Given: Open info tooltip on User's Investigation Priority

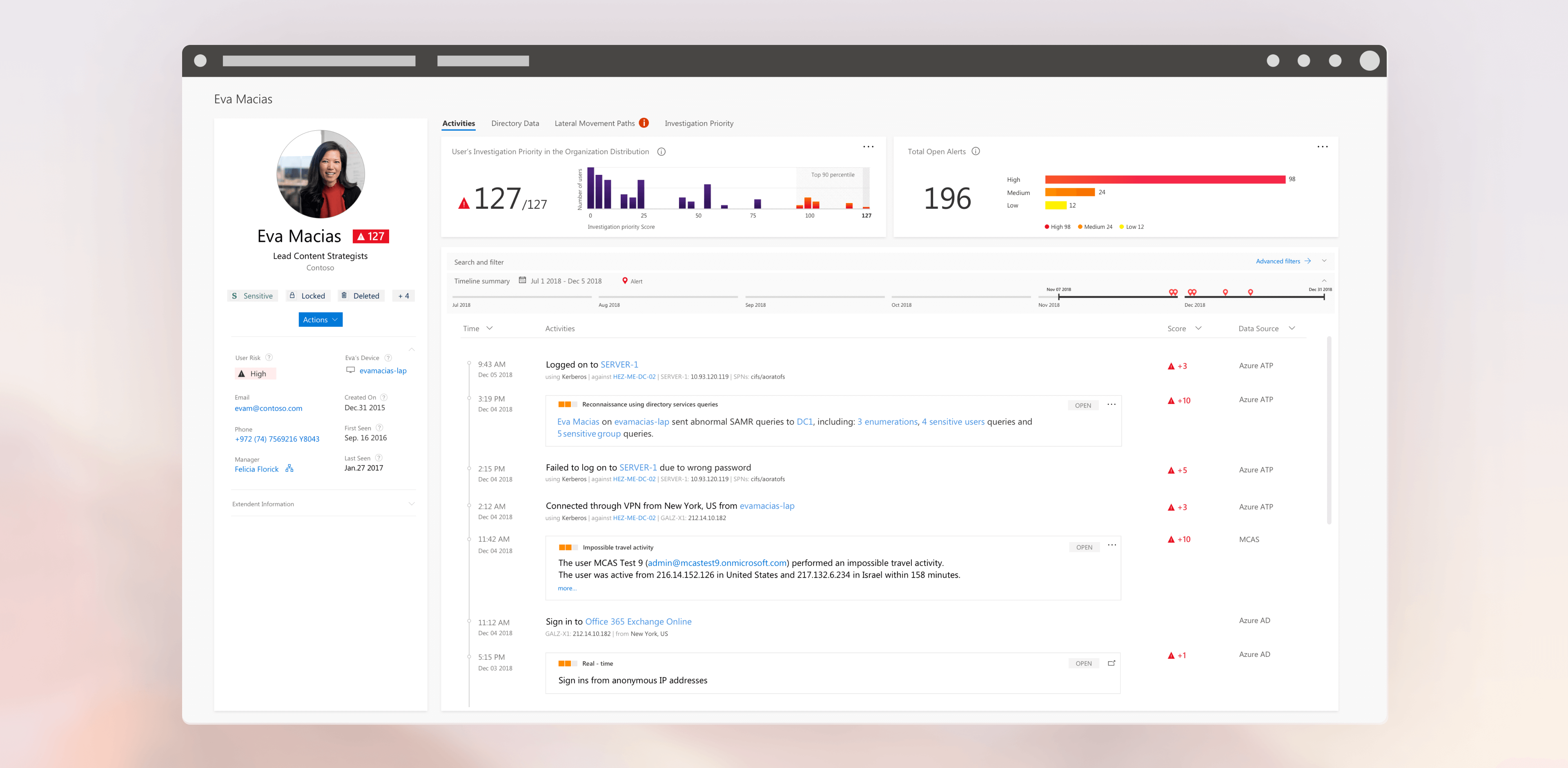Looking at the screenshot, I should [x=661, y=152].
